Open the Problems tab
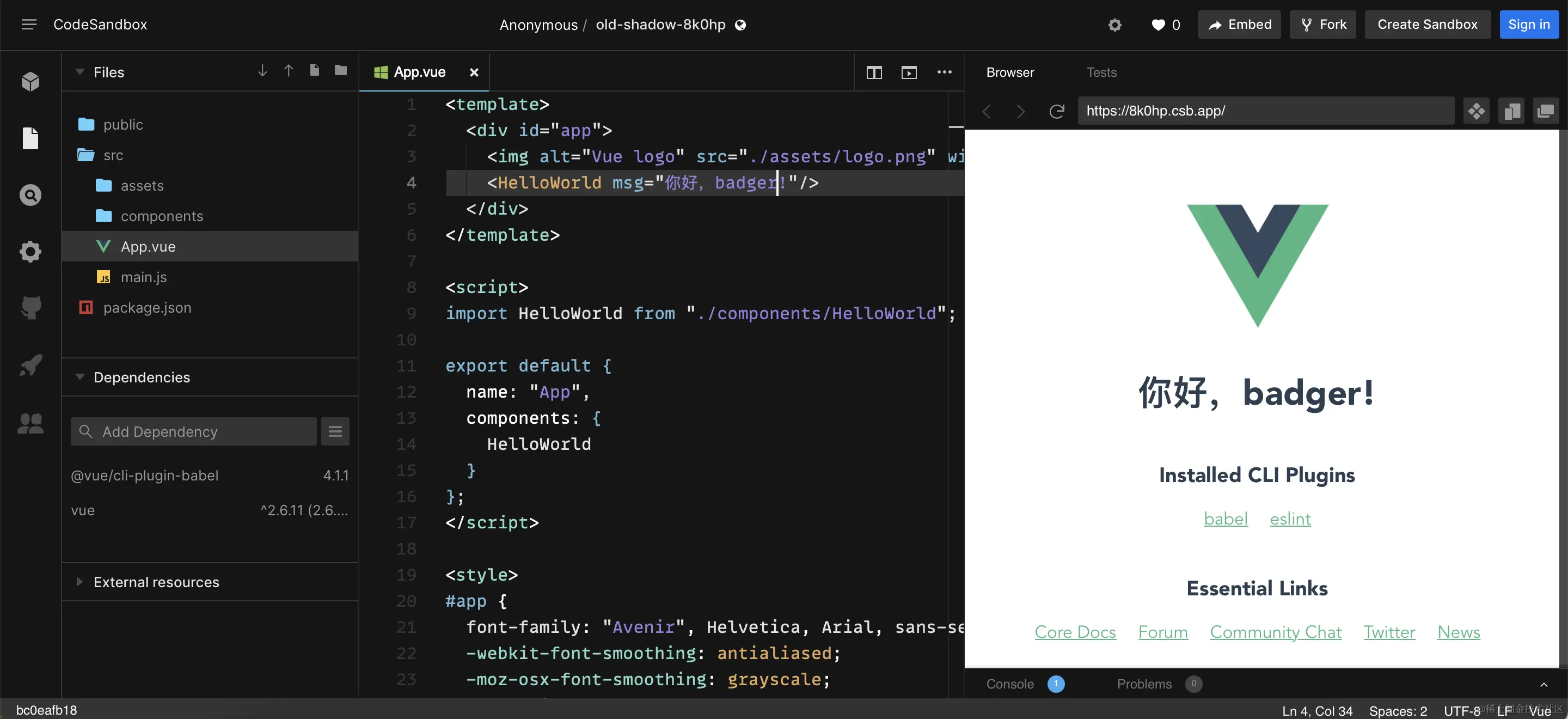This screenshot has height=719, width=1568. pos(1144,684)
